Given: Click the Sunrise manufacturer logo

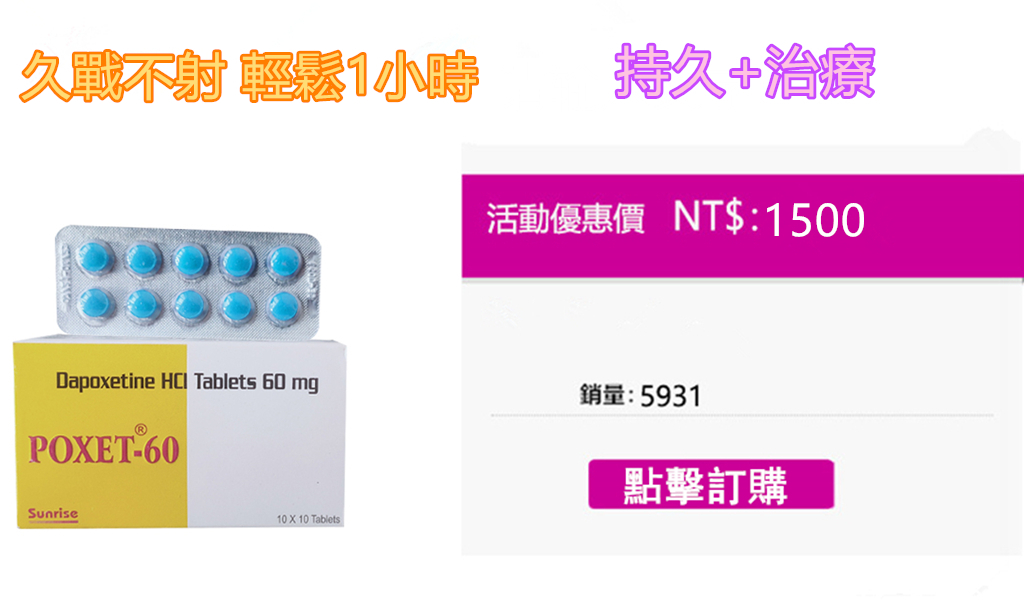Looking at the screenshot, I should coord(53,514).
